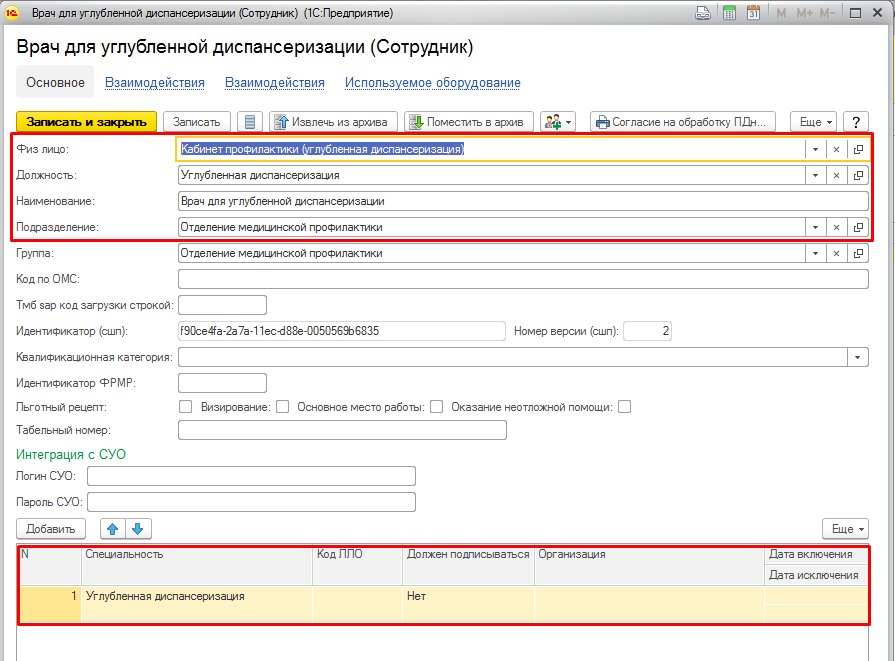
Task: Click the document list icon next to Записать
Action: [x=251, y=122]
